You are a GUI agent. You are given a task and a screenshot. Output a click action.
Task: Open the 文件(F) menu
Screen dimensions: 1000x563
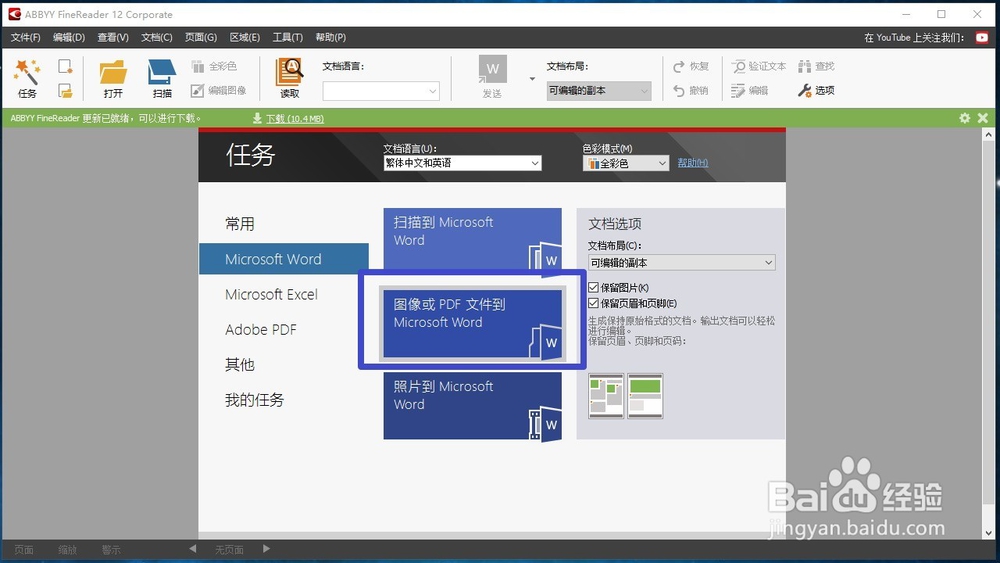[26, 38]
